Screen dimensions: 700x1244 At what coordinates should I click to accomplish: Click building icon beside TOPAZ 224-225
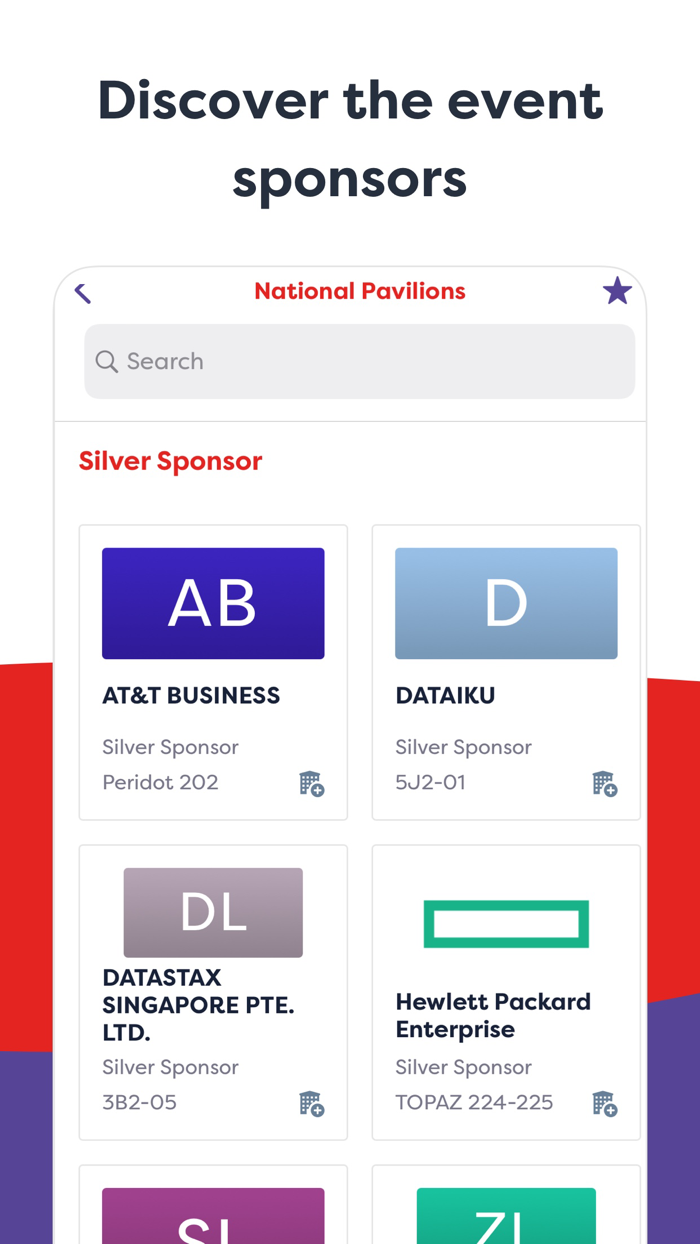[604, 1105]
